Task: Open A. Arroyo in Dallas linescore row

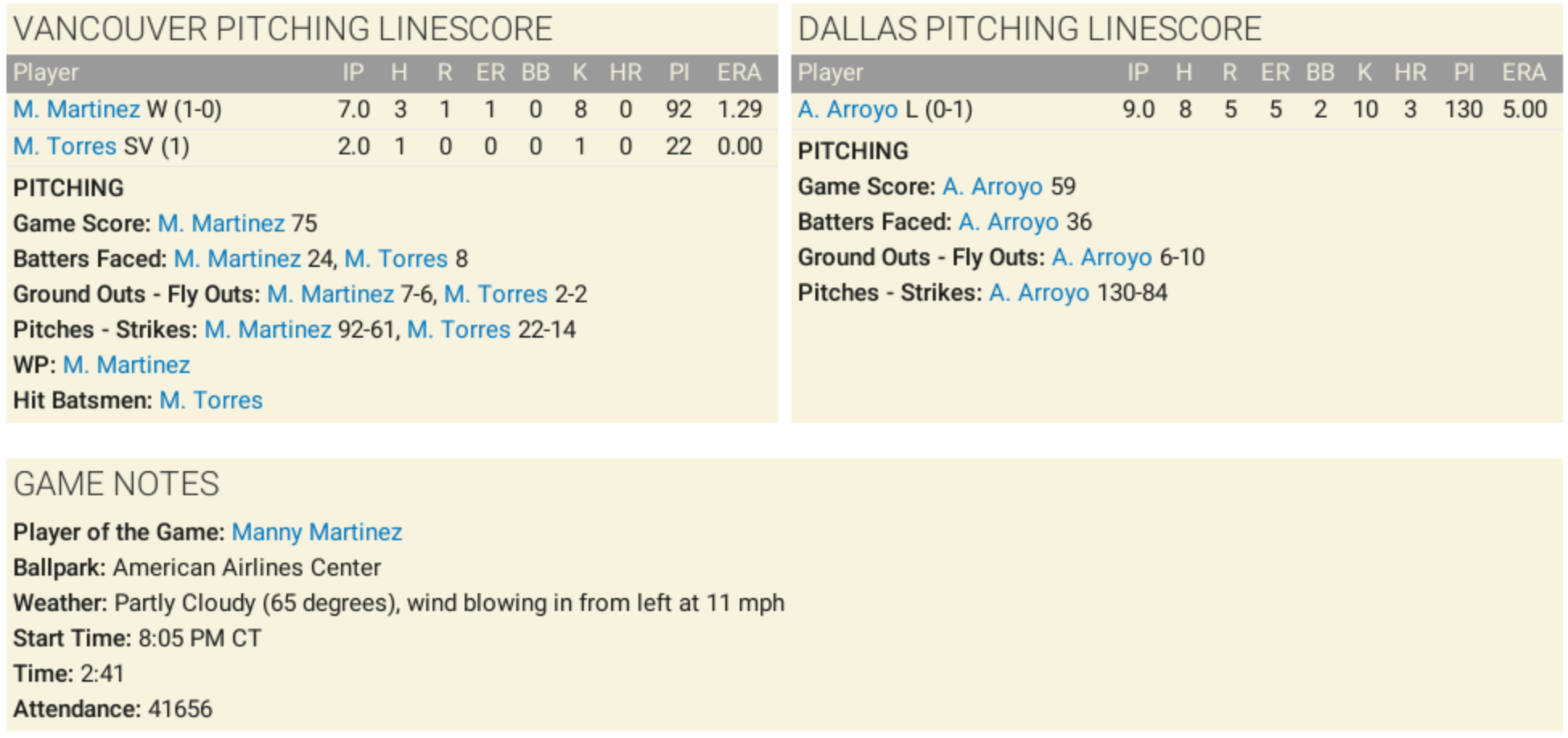Action: [848, 109]
